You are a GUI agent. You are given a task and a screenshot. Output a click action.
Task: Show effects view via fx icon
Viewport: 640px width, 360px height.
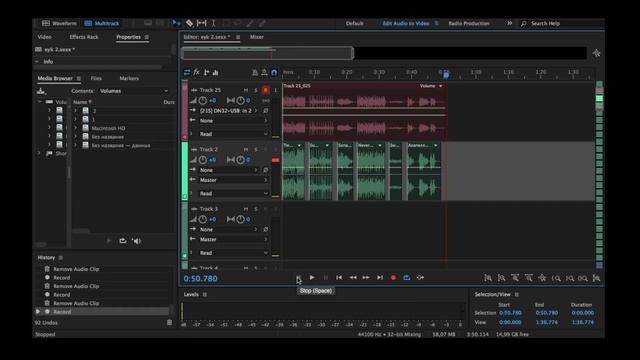196,72
